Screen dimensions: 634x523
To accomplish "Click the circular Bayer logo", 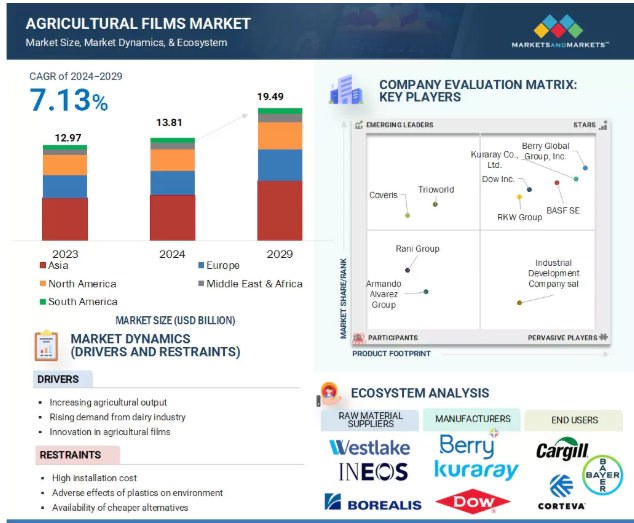I will 602,475.
